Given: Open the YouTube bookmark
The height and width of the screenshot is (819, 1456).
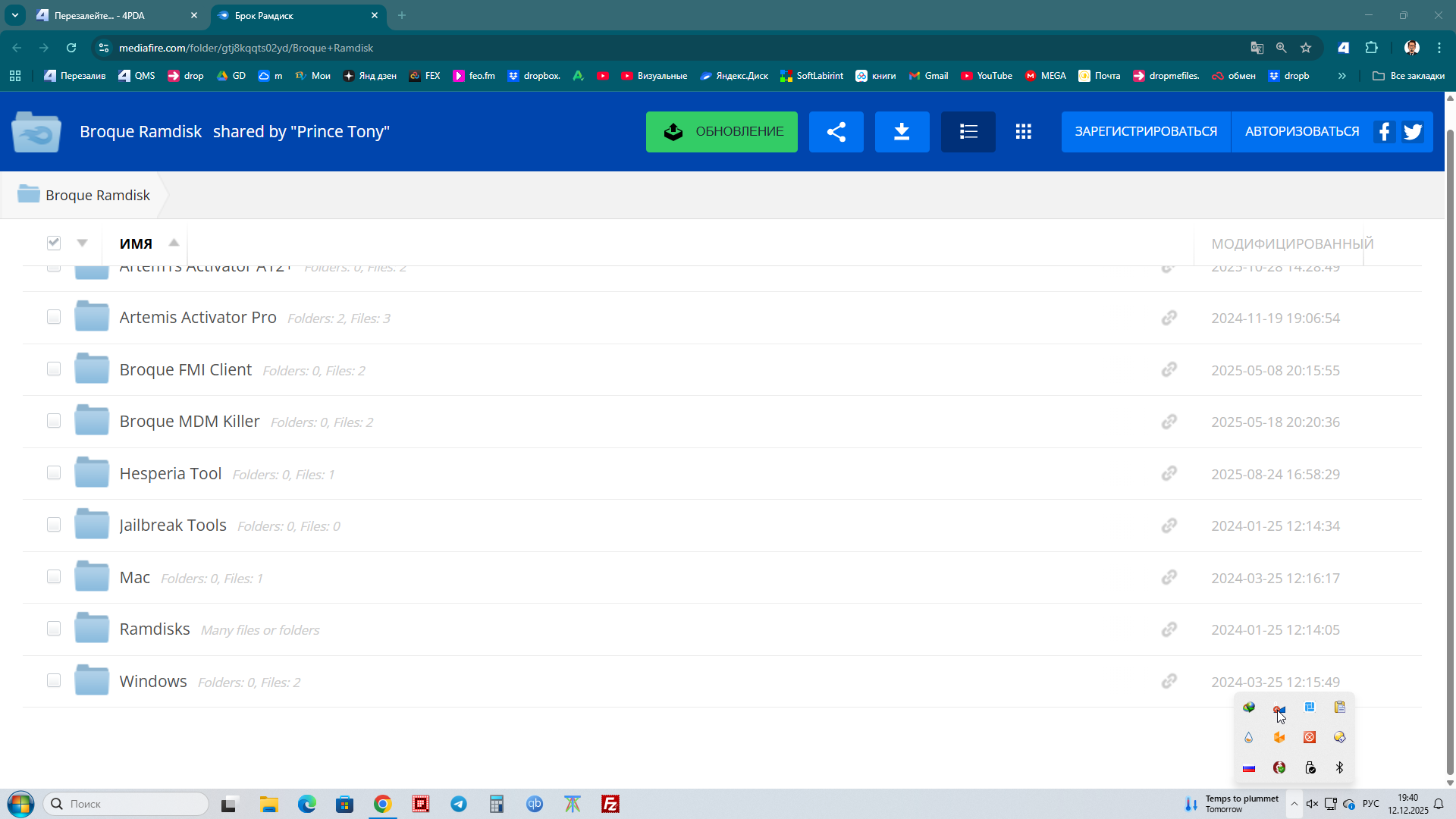Looking at the screenshot, I should (986, 76).
